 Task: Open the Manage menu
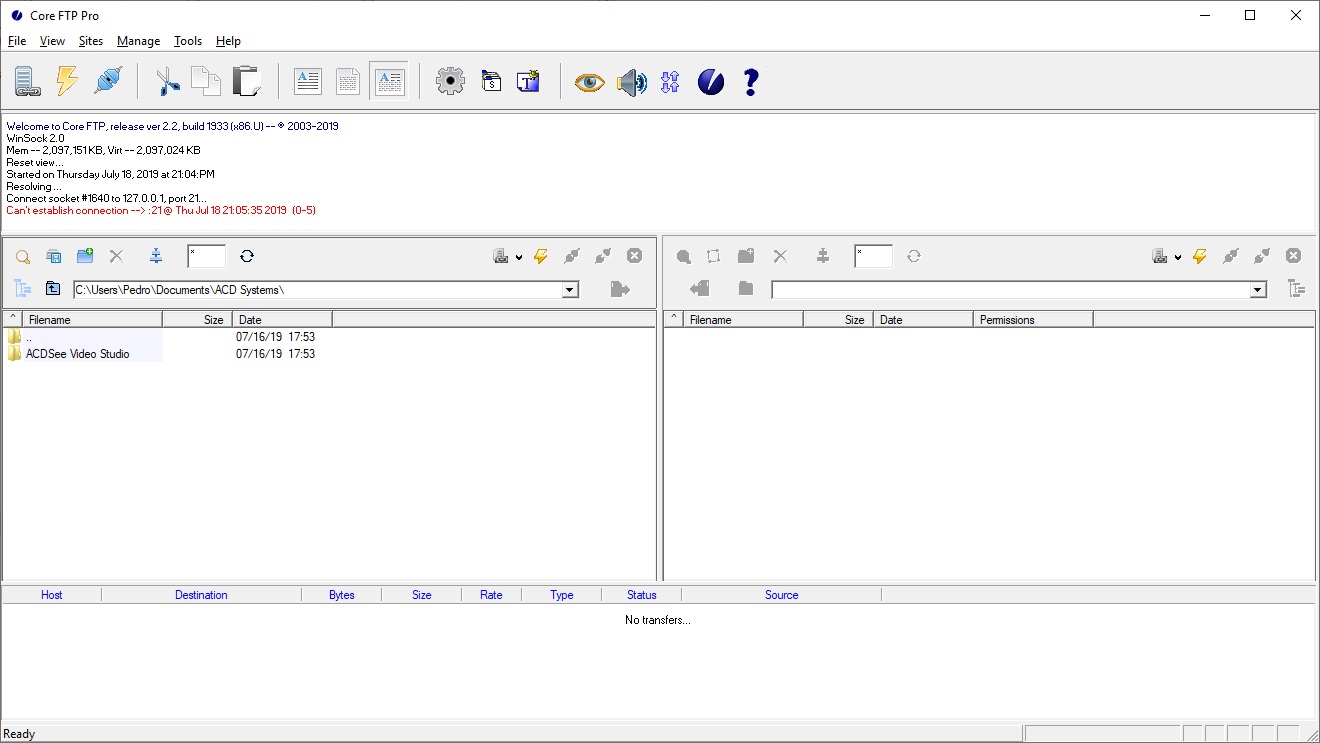coord(138,41)
